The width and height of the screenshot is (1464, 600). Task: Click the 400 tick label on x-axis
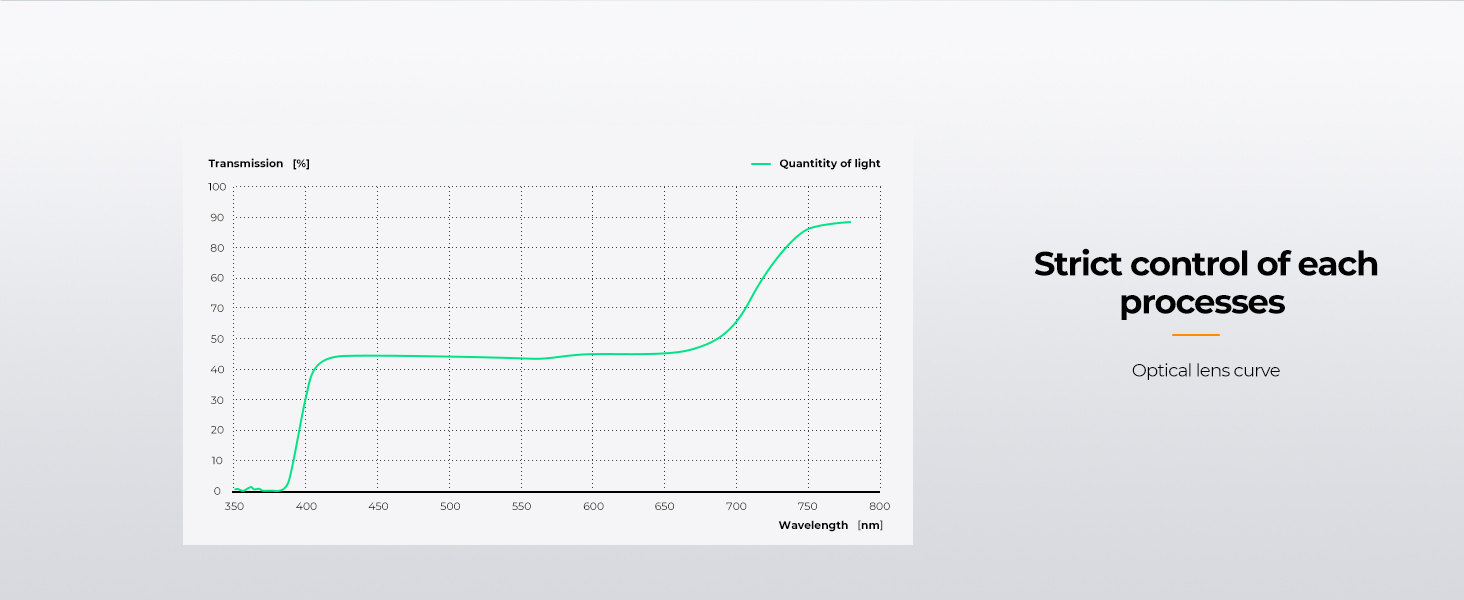pos(306,507)
